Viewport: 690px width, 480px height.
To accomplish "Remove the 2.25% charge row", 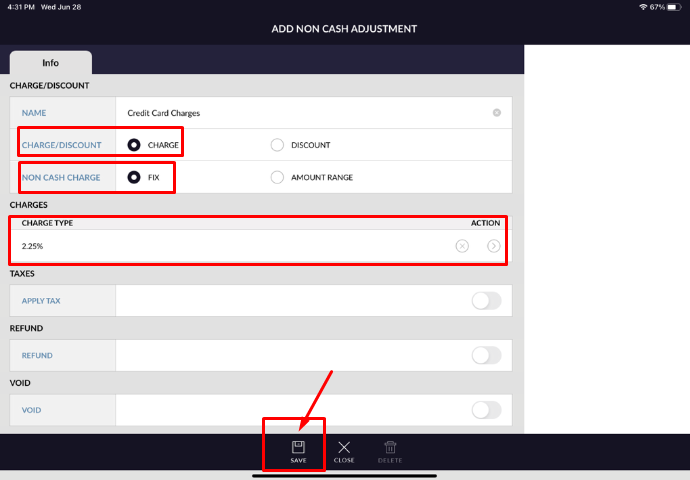I will click(462, 246).
